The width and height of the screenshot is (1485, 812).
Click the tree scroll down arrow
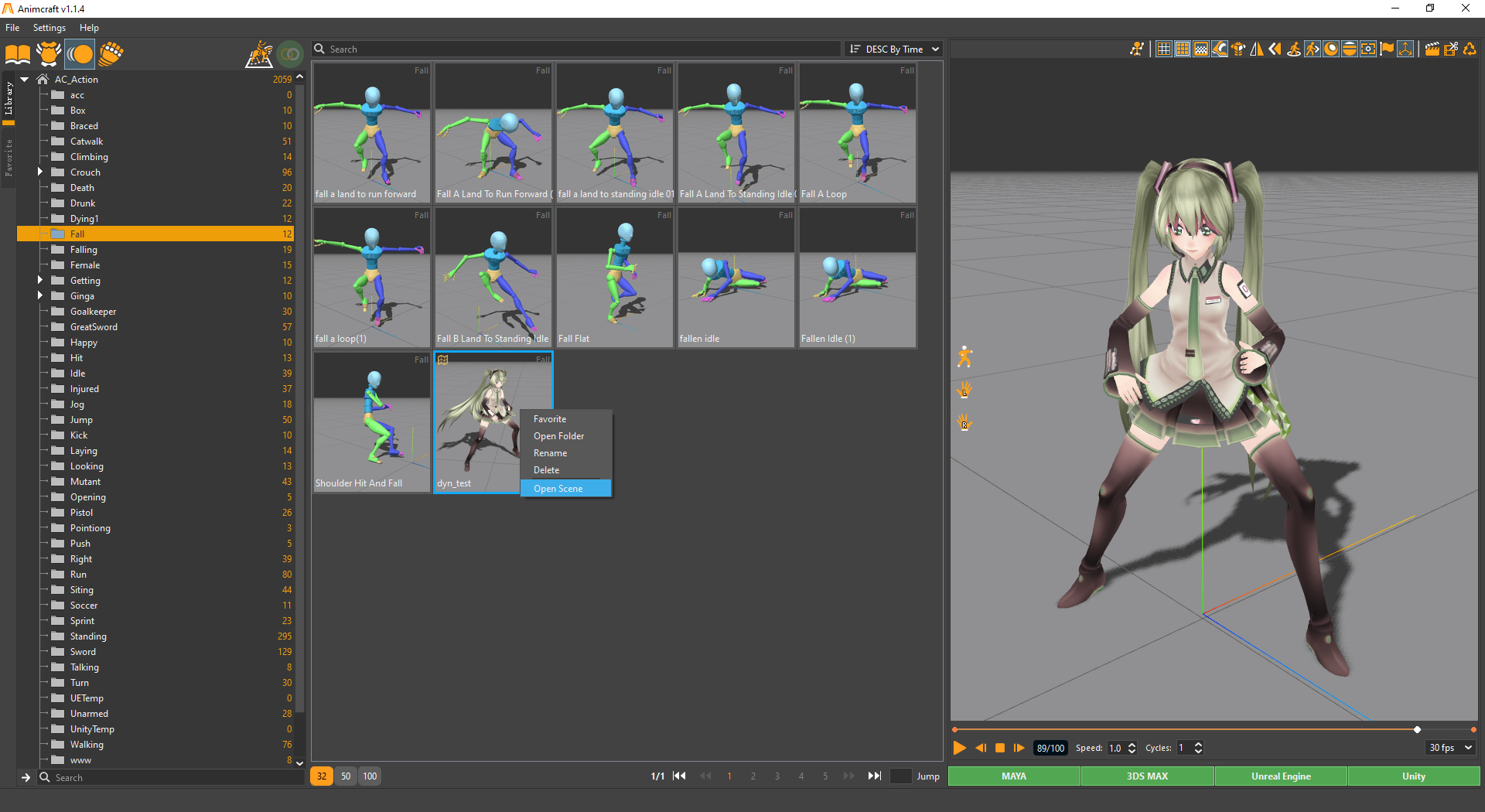pyautogui.click(x=300, y=763)
